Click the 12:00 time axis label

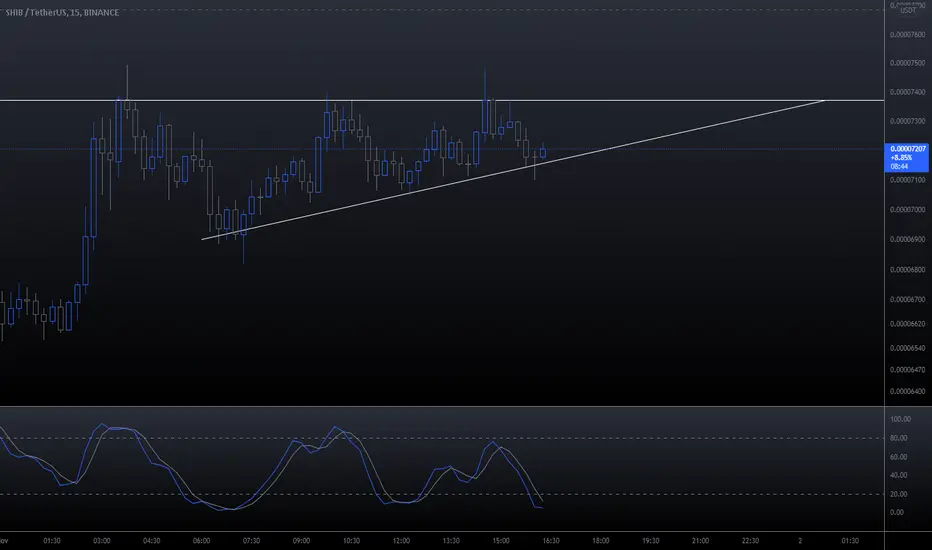point(401,541)
